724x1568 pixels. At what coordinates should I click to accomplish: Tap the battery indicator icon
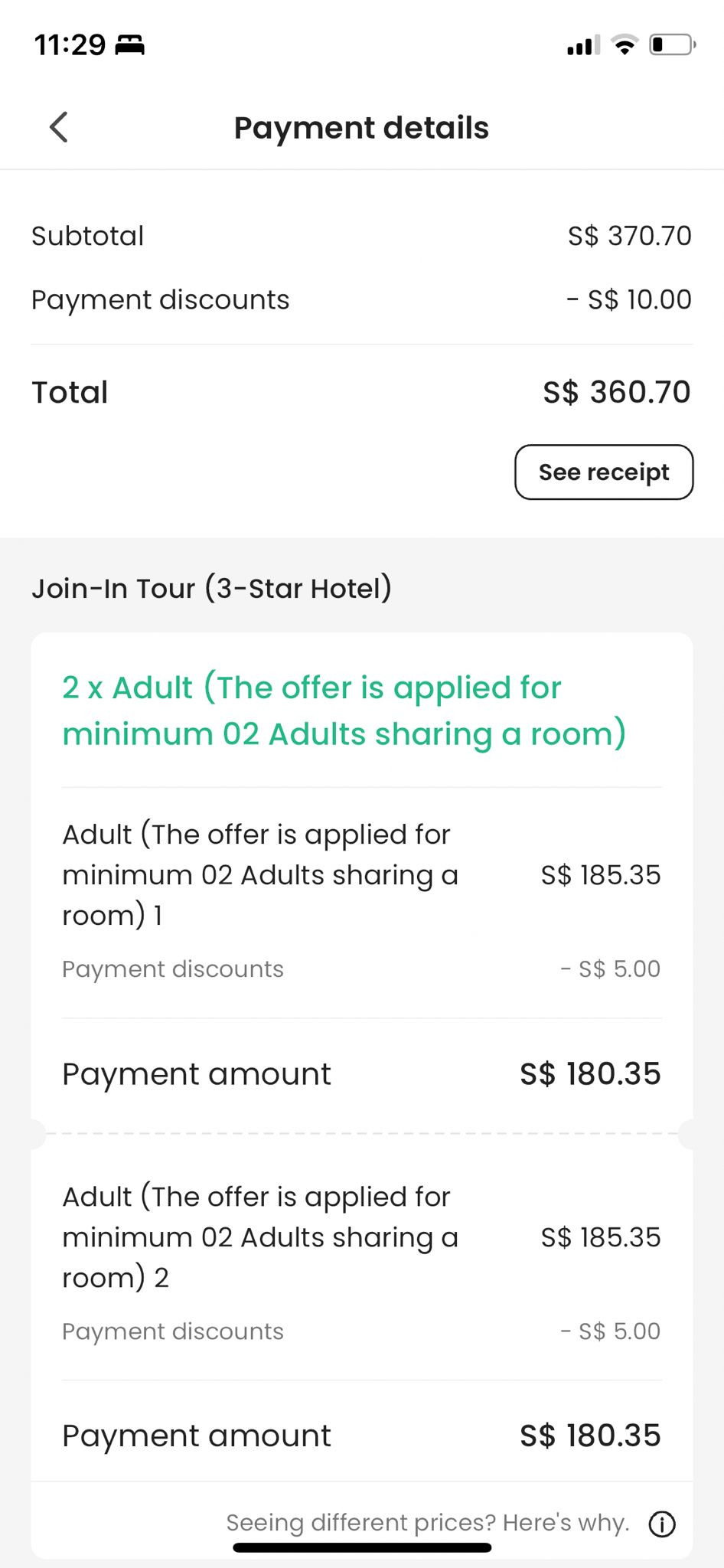[x=671, y=45]
